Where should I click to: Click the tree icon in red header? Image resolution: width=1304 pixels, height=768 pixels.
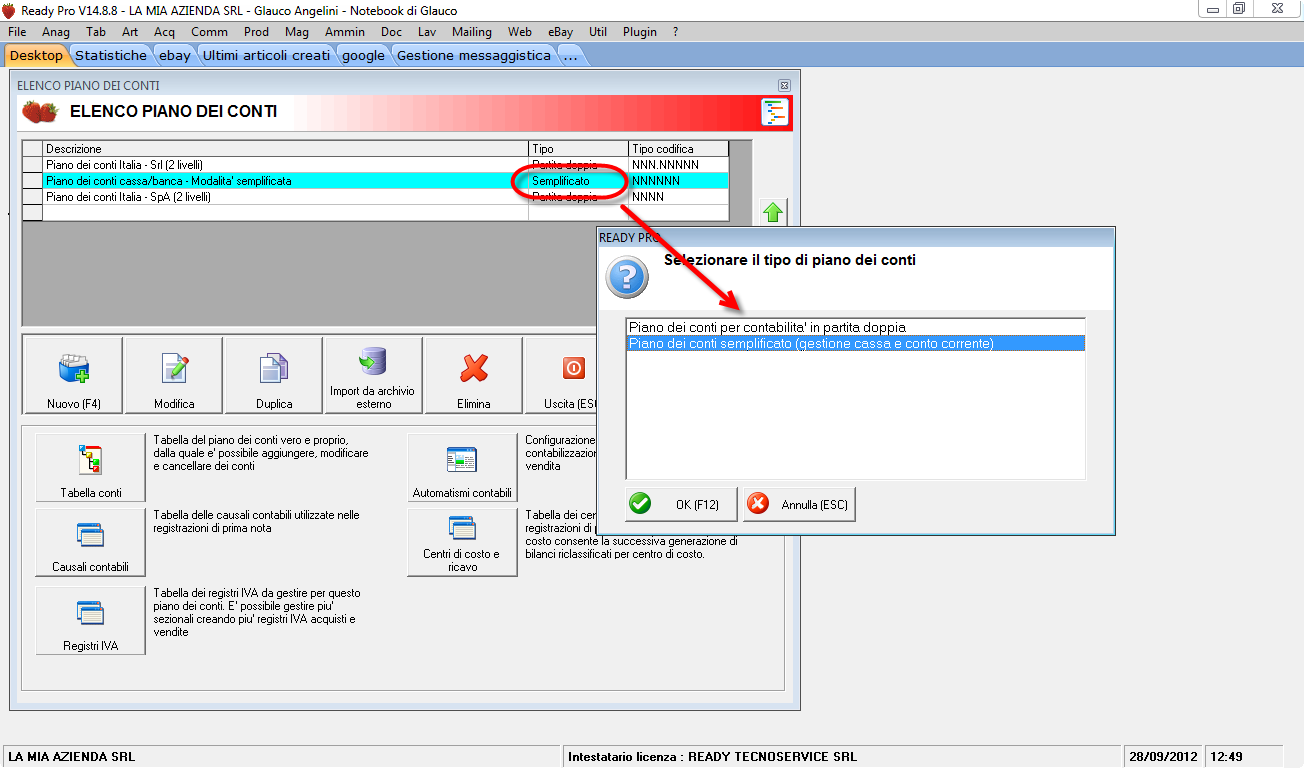(775, 112)
